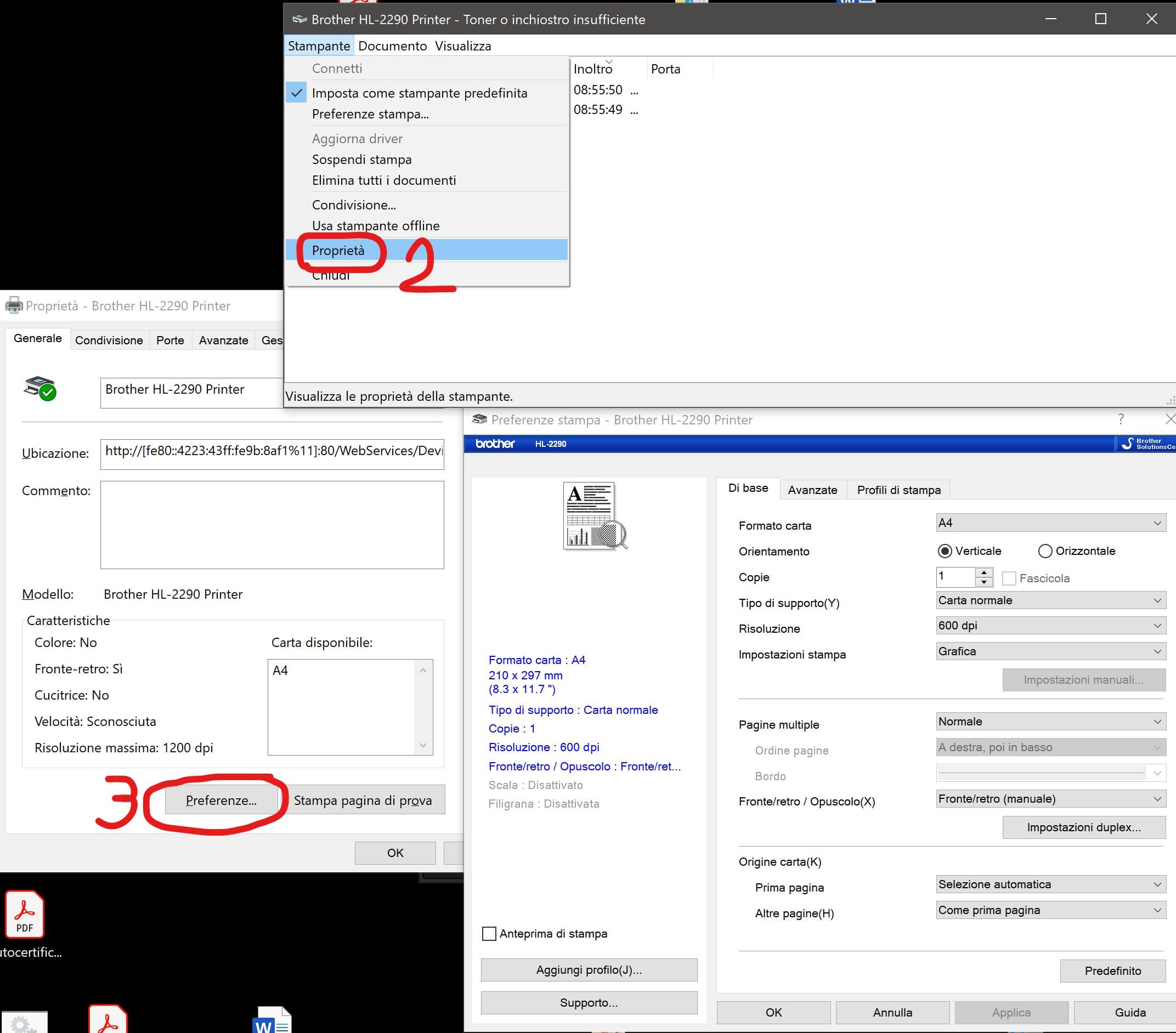Expand the Risoluzione 600 dpi dropdown
The width and height of the screenshot is (1176, 1033).
point(1050,625)
